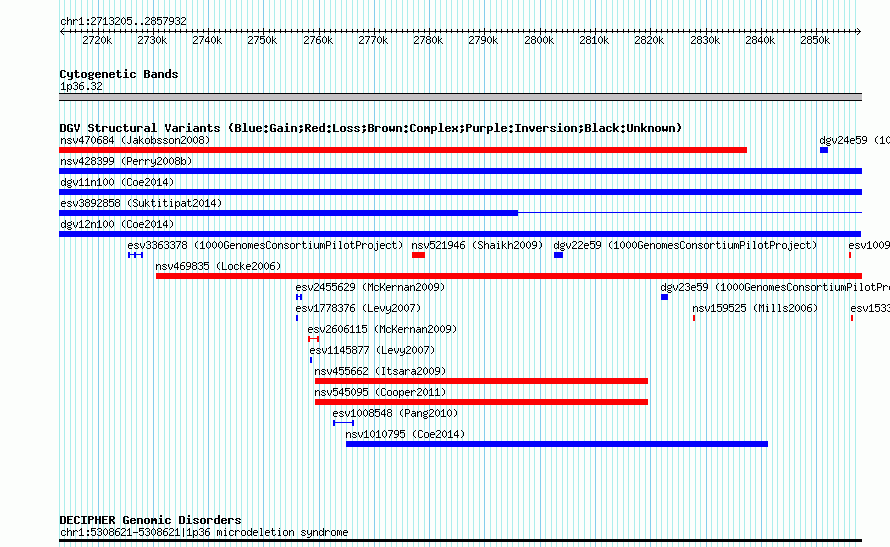Select the nsv545095 (Cooper2011) label
This screenshot has height=547, width=890.
tap(380, 392)
